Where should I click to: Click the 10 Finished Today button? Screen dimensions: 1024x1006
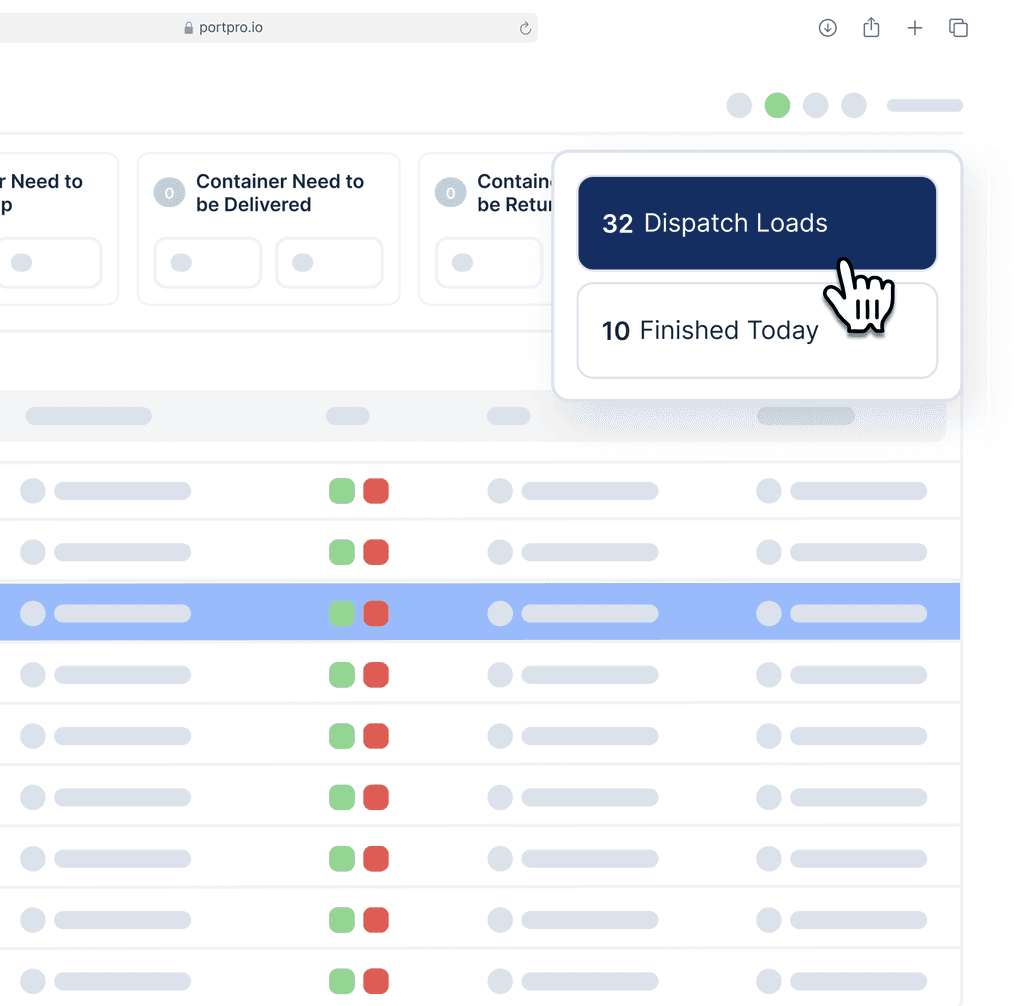click(756, 330)
